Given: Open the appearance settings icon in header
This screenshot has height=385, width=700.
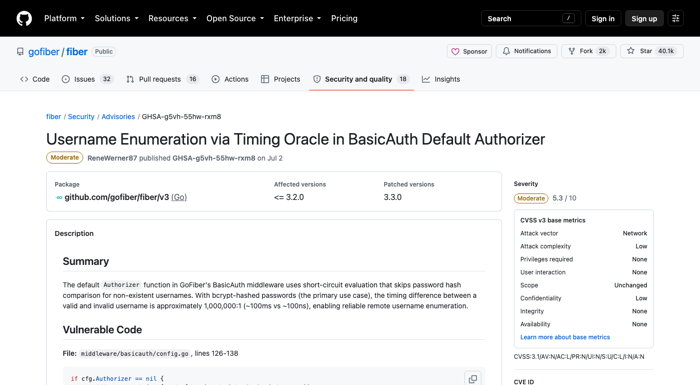Looking at the screenshot, I should point(675,18).
